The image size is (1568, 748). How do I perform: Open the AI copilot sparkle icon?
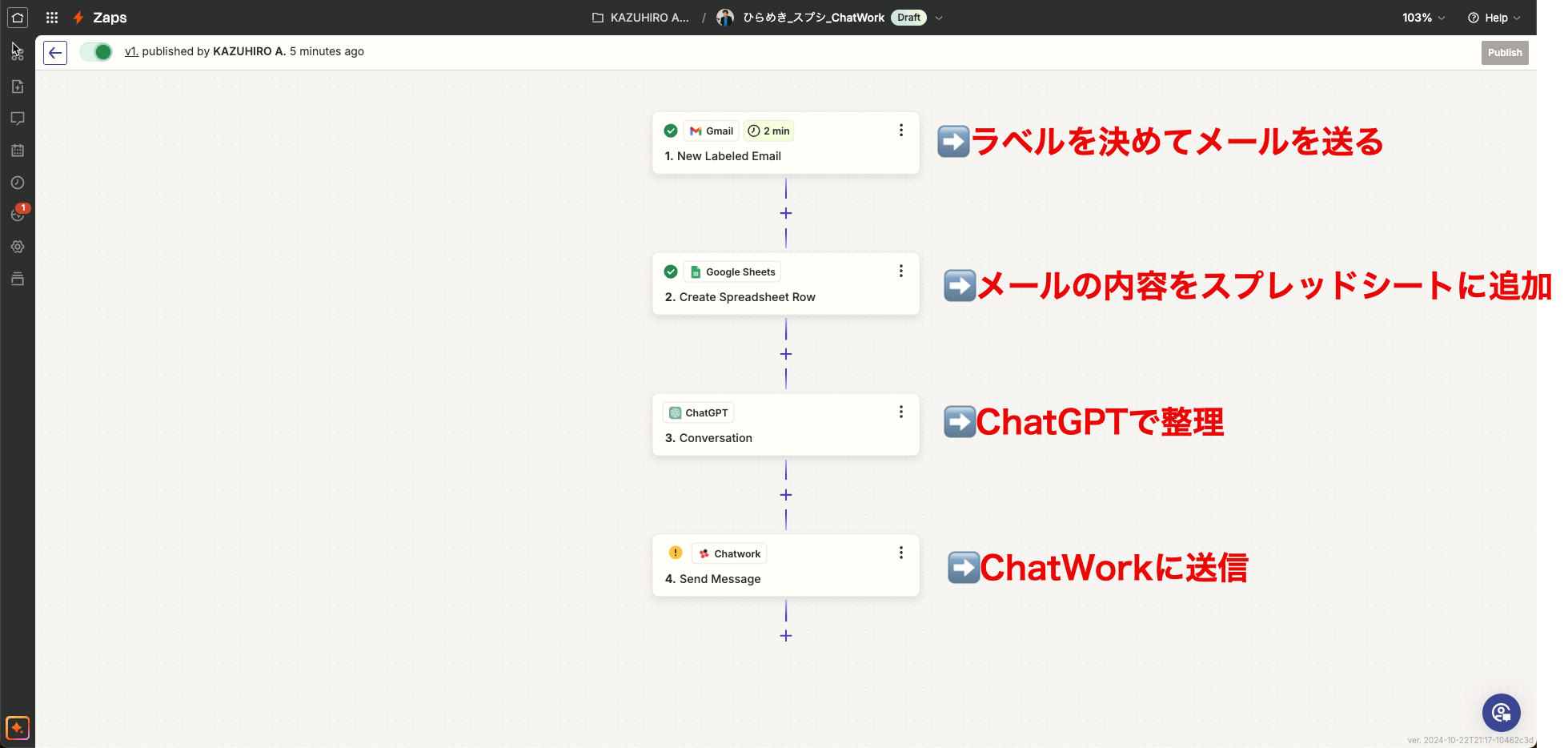tap(18, 727)
